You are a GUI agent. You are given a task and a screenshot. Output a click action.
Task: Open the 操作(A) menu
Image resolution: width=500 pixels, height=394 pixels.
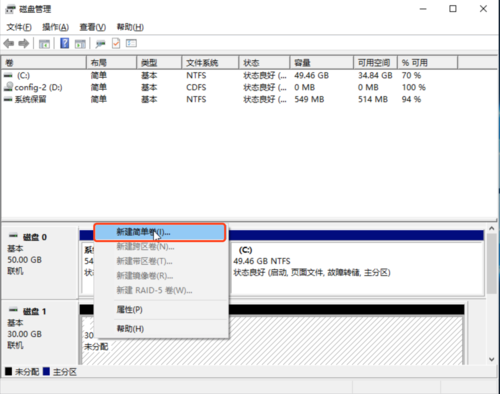(x=55, y=27)
